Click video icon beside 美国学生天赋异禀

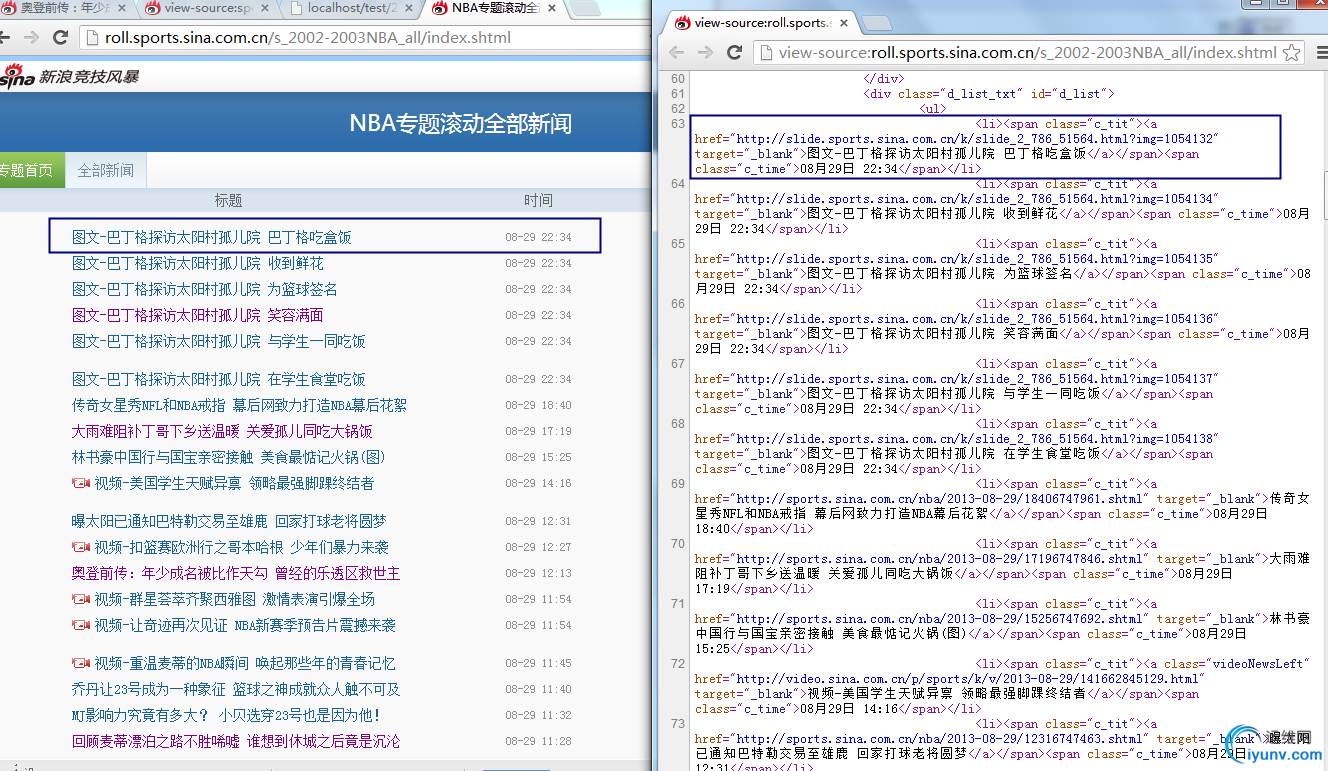tap(81, 483)
